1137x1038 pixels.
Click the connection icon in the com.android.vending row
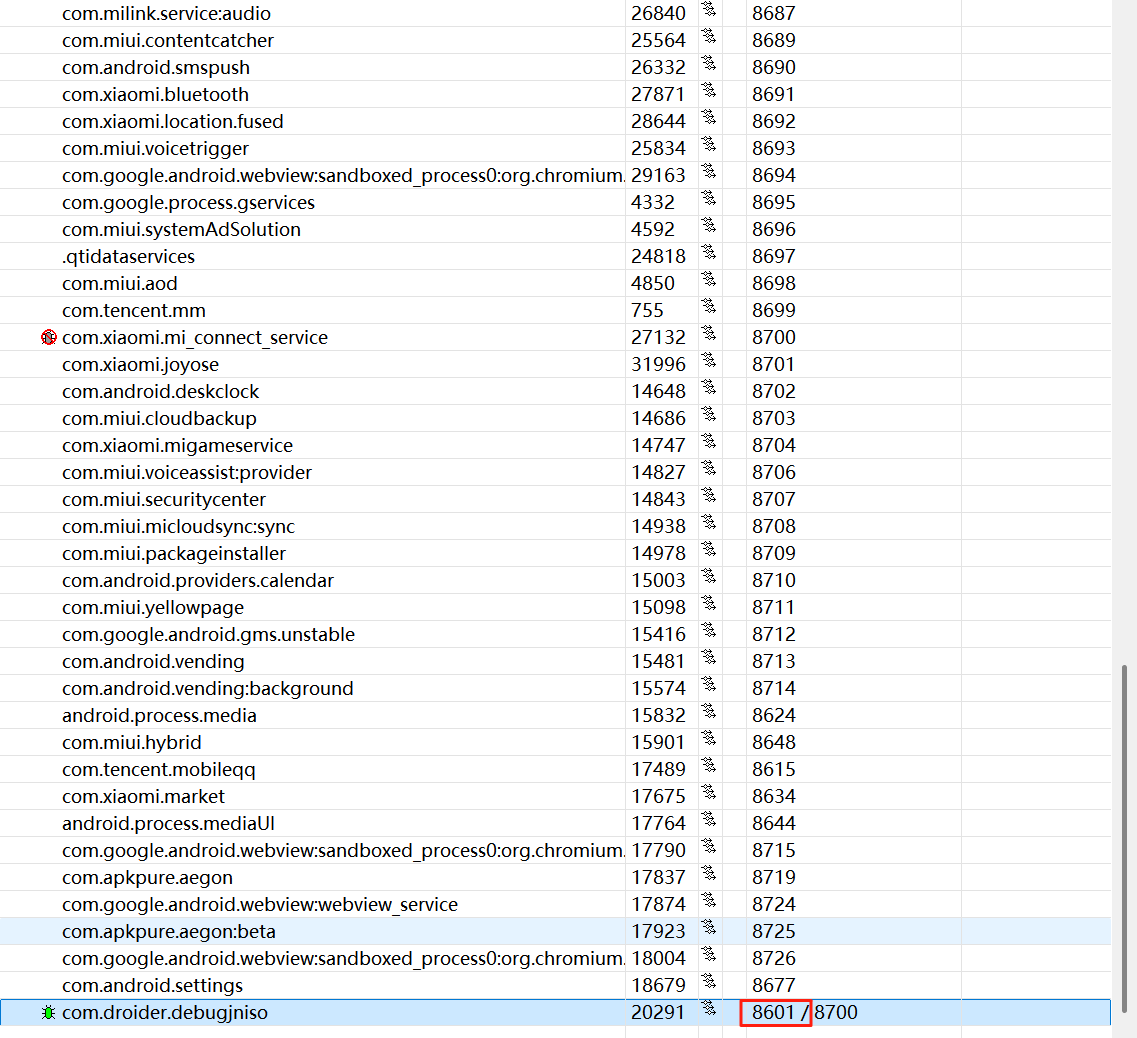tap(709, 658)
